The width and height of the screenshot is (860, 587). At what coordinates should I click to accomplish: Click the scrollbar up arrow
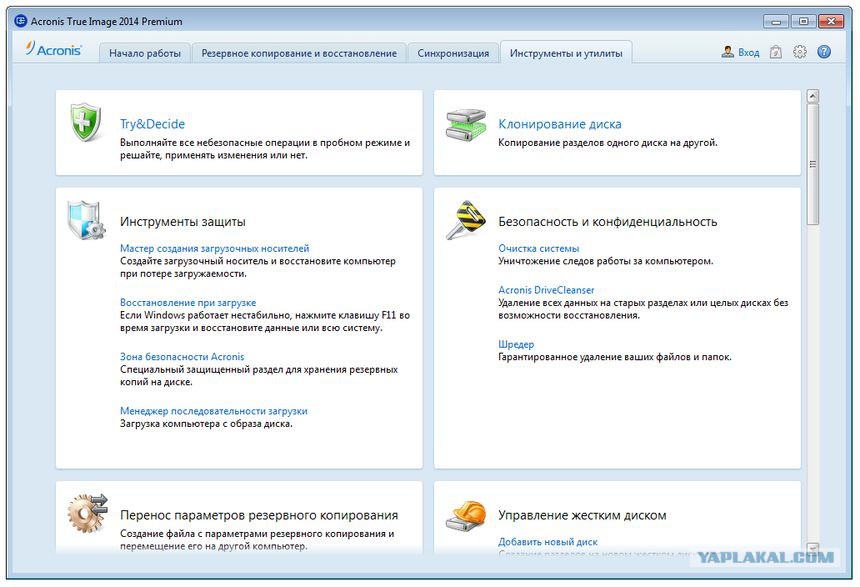click(813, 96)
